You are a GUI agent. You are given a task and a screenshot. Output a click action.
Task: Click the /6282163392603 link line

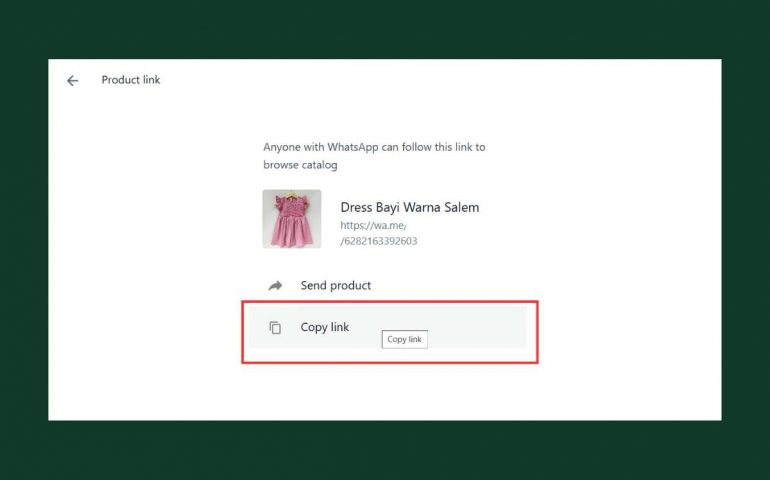coord(379,241)
